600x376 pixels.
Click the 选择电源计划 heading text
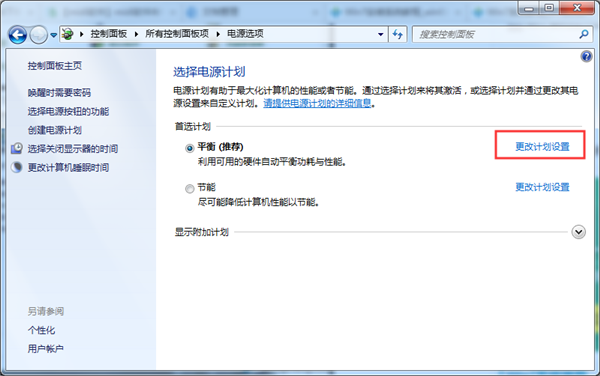click(x=209, y=72)
